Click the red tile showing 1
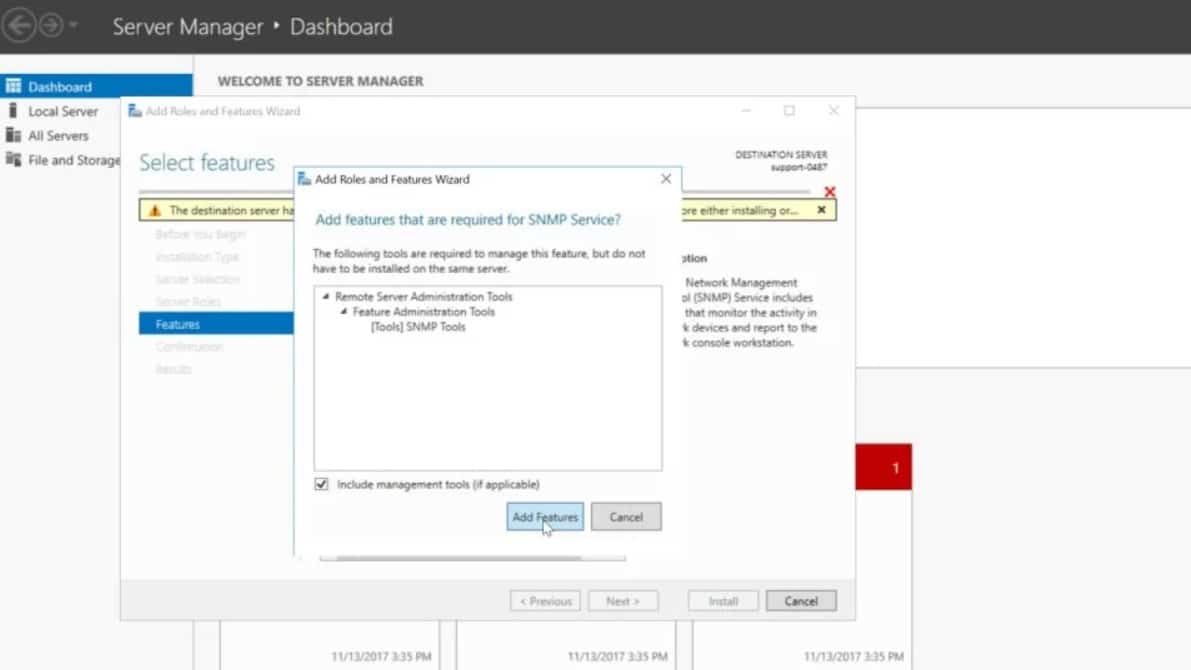The width and height of the screenshot is (1191, 670). (x=883, y=466)
